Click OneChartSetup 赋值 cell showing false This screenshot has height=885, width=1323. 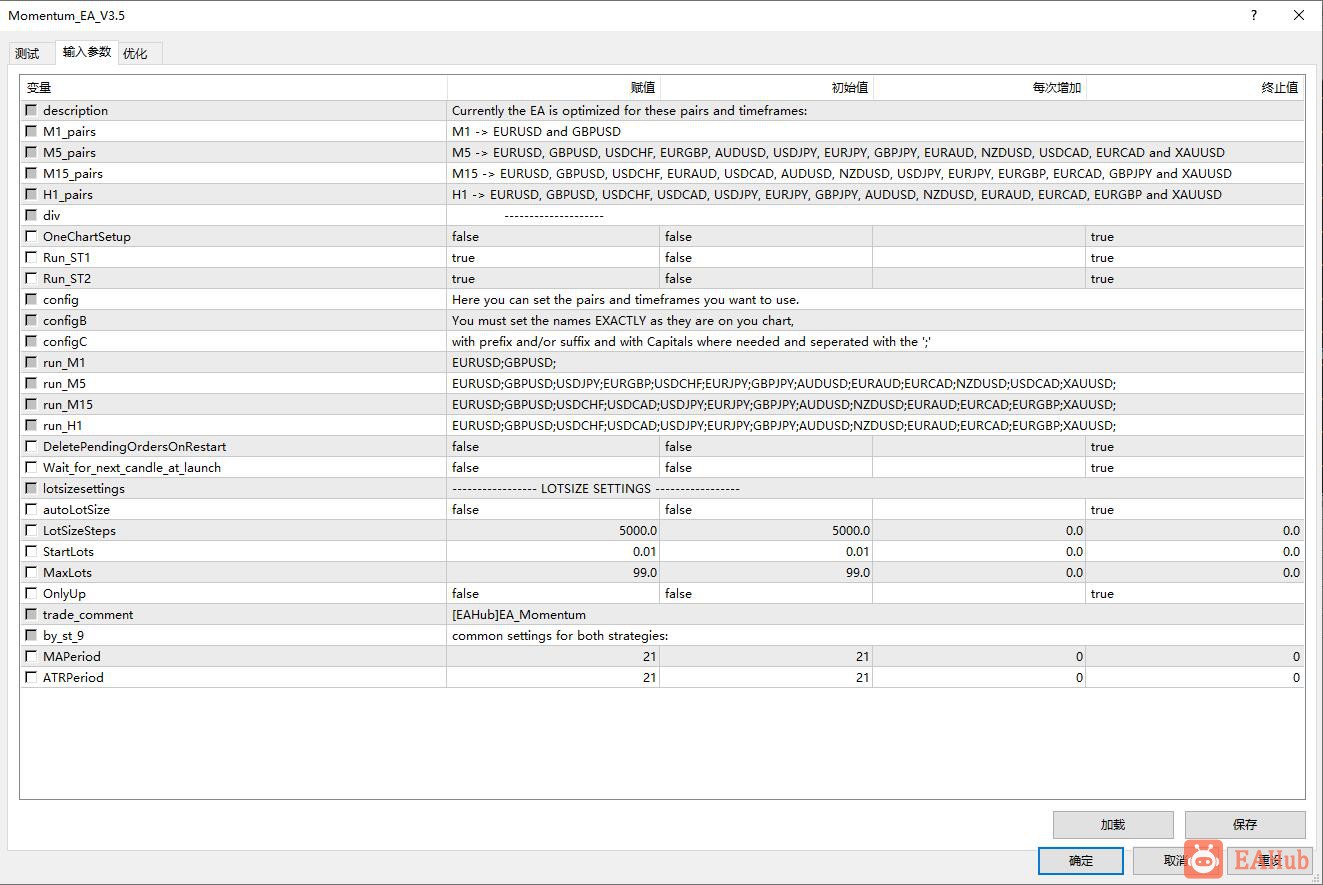[x=553, y=236]
